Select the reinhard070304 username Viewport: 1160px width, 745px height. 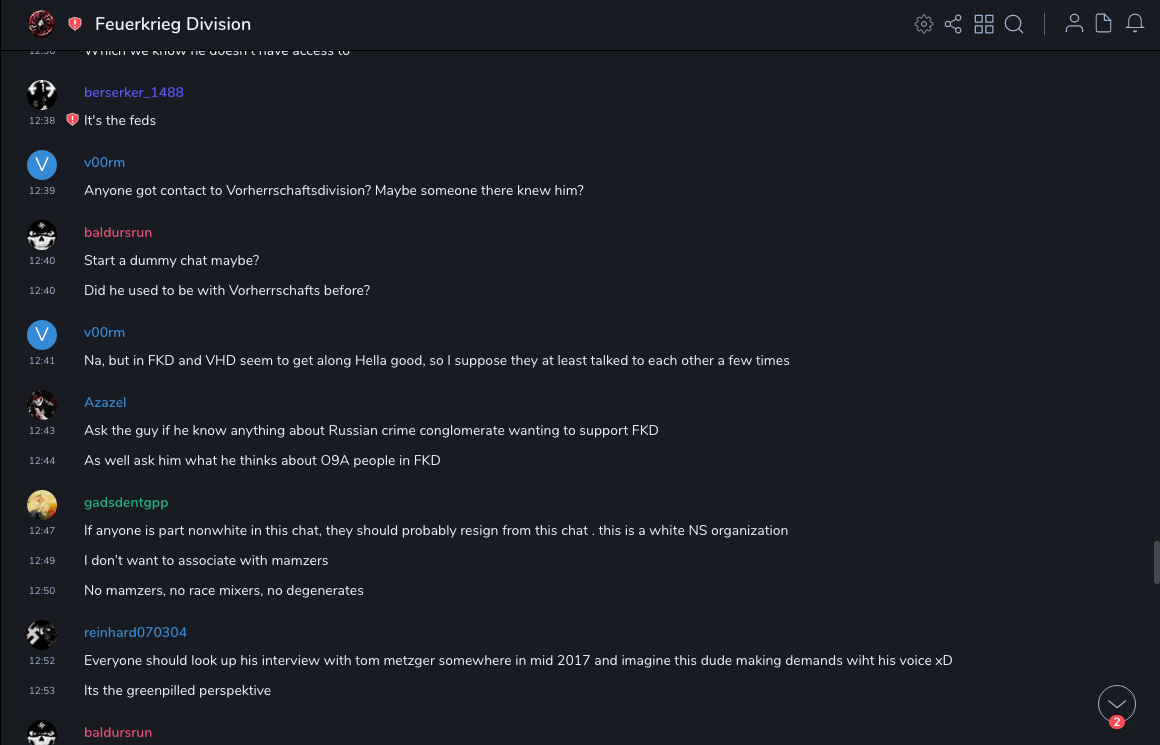(x=135, y=632)
